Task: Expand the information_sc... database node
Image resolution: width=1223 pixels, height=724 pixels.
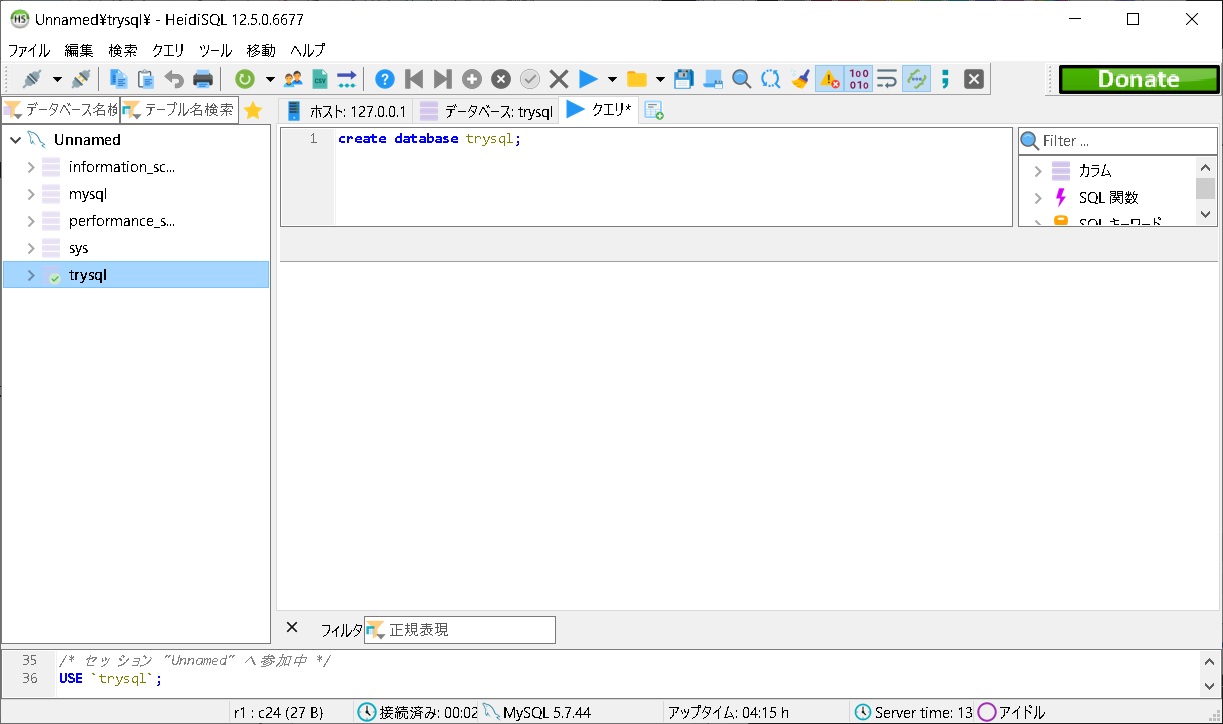Action: tap(31, 167)
